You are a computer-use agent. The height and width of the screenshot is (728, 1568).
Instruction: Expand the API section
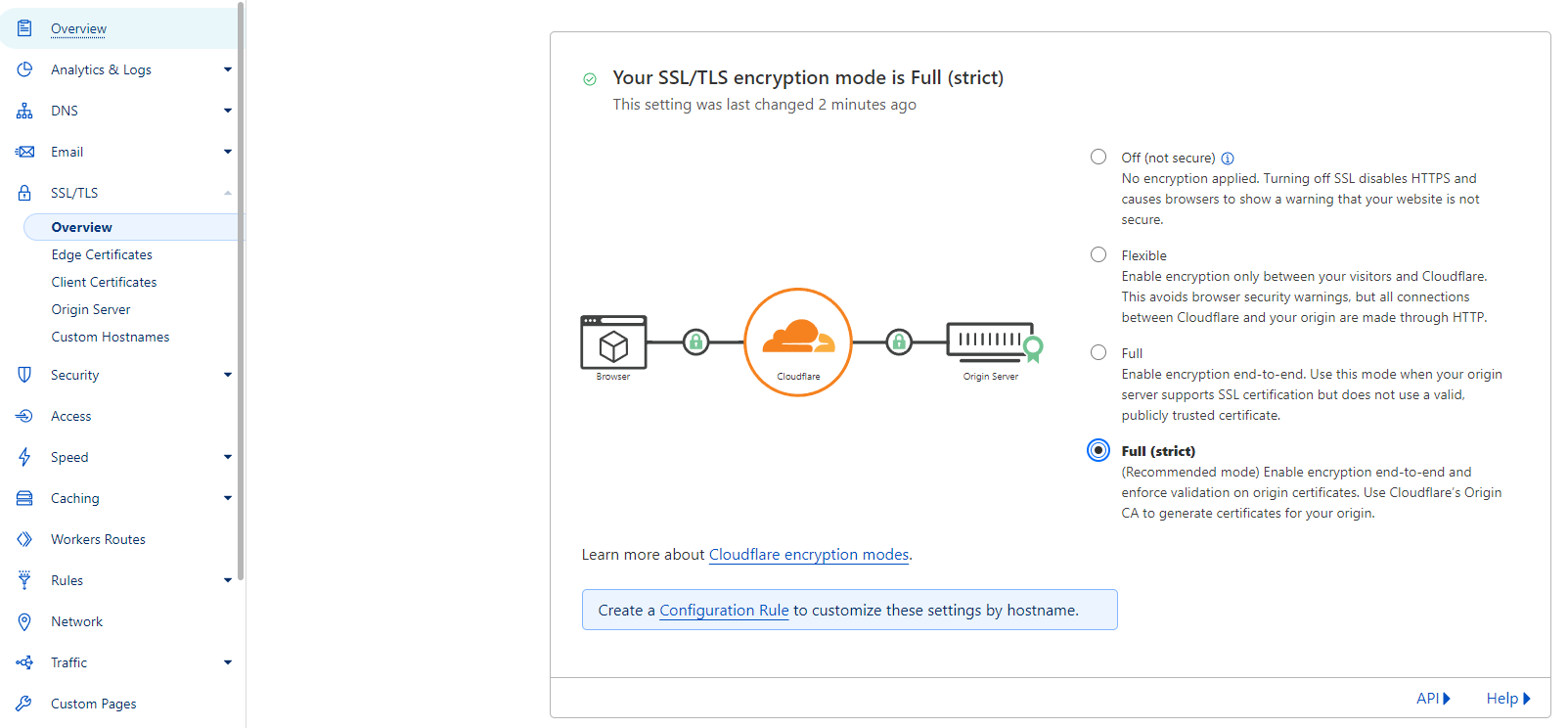click(1433, 699)
